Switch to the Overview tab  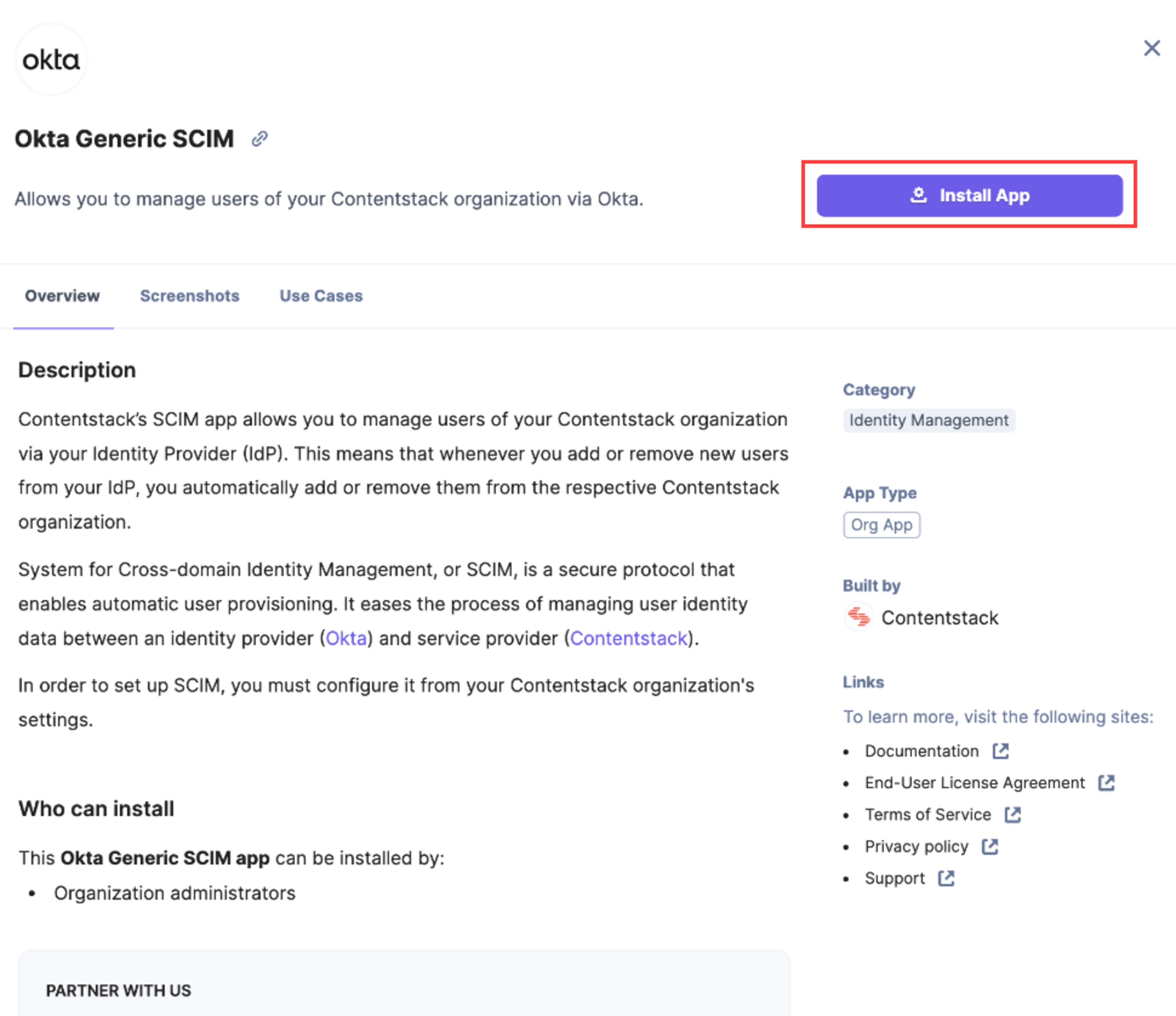(62, 296)
